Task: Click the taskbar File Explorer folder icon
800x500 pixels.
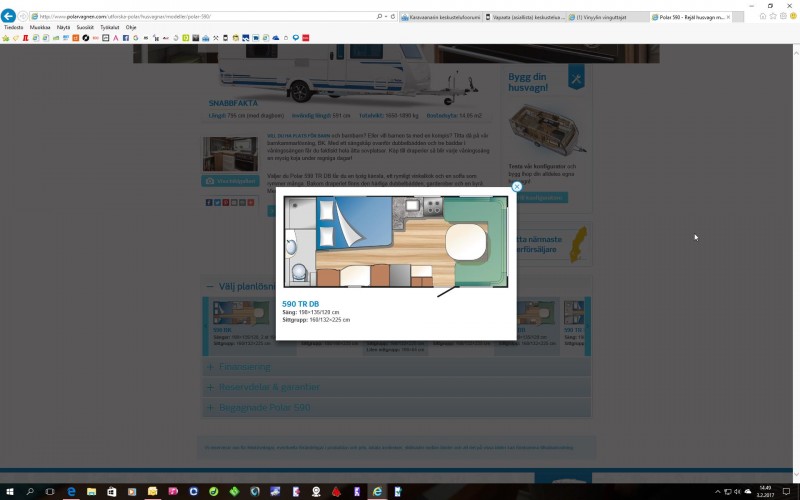Action: 91,492
